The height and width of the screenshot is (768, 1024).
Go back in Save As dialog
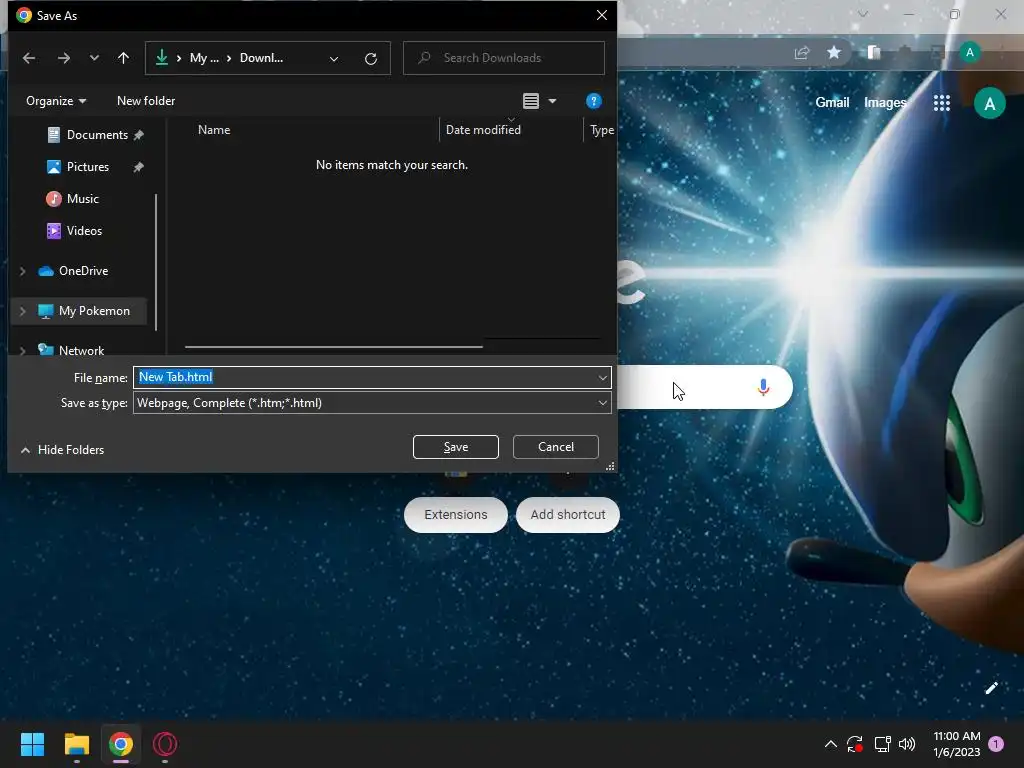coord(29,58)
